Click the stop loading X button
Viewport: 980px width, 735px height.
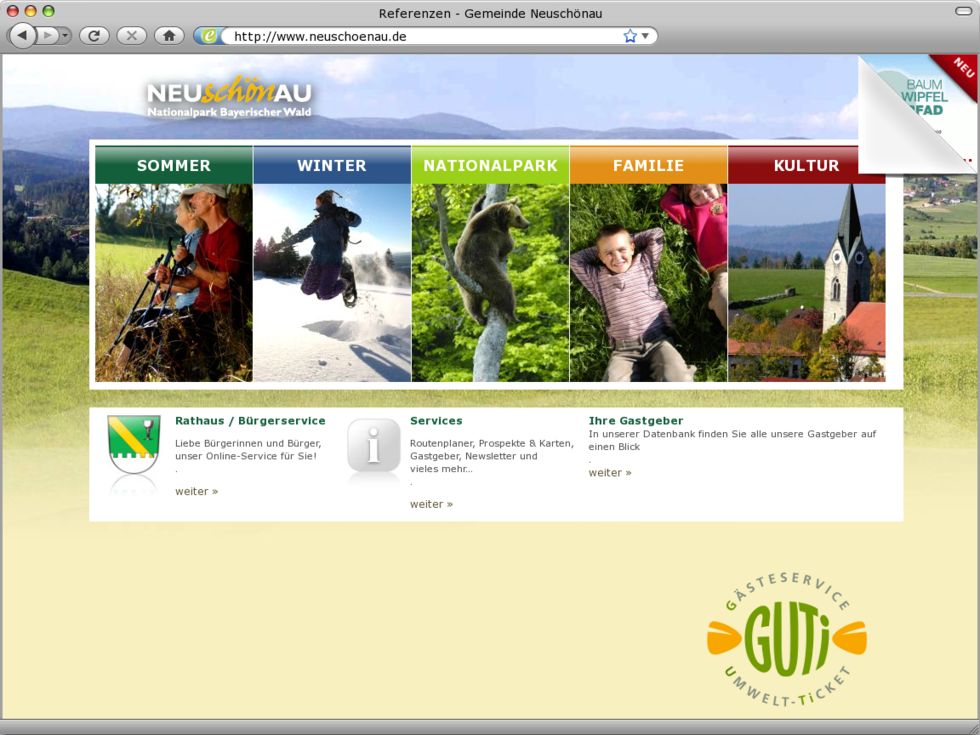pyautogui.click(x=131, y=36)
